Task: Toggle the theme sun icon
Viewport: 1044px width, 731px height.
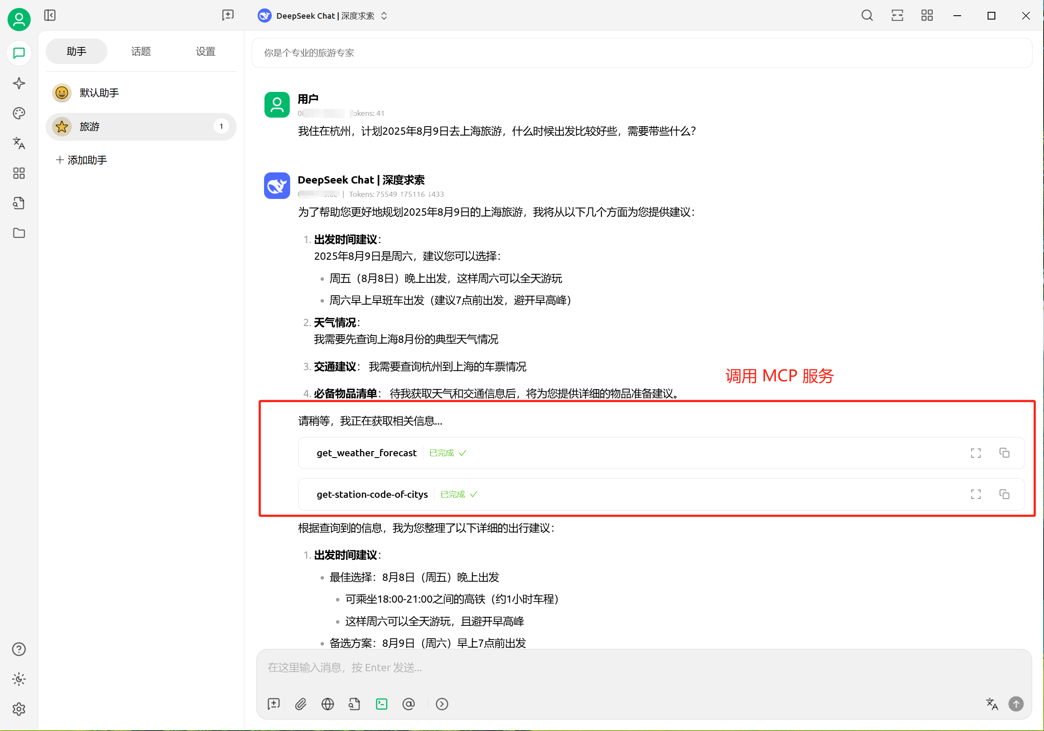Action: 19,679
